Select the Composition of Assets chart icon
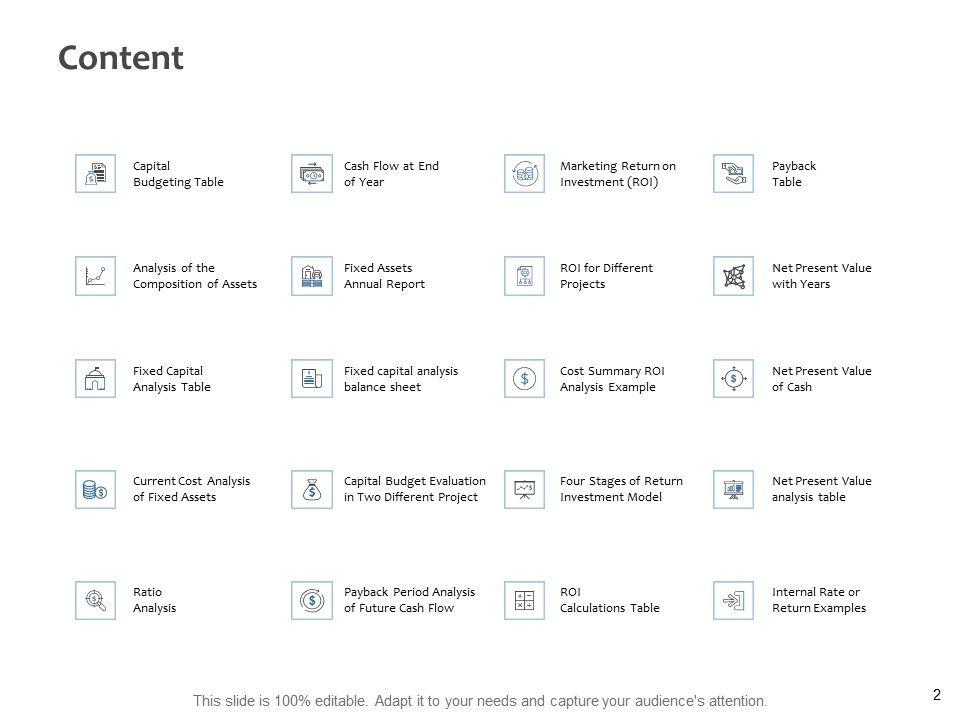 coord(96,276)
